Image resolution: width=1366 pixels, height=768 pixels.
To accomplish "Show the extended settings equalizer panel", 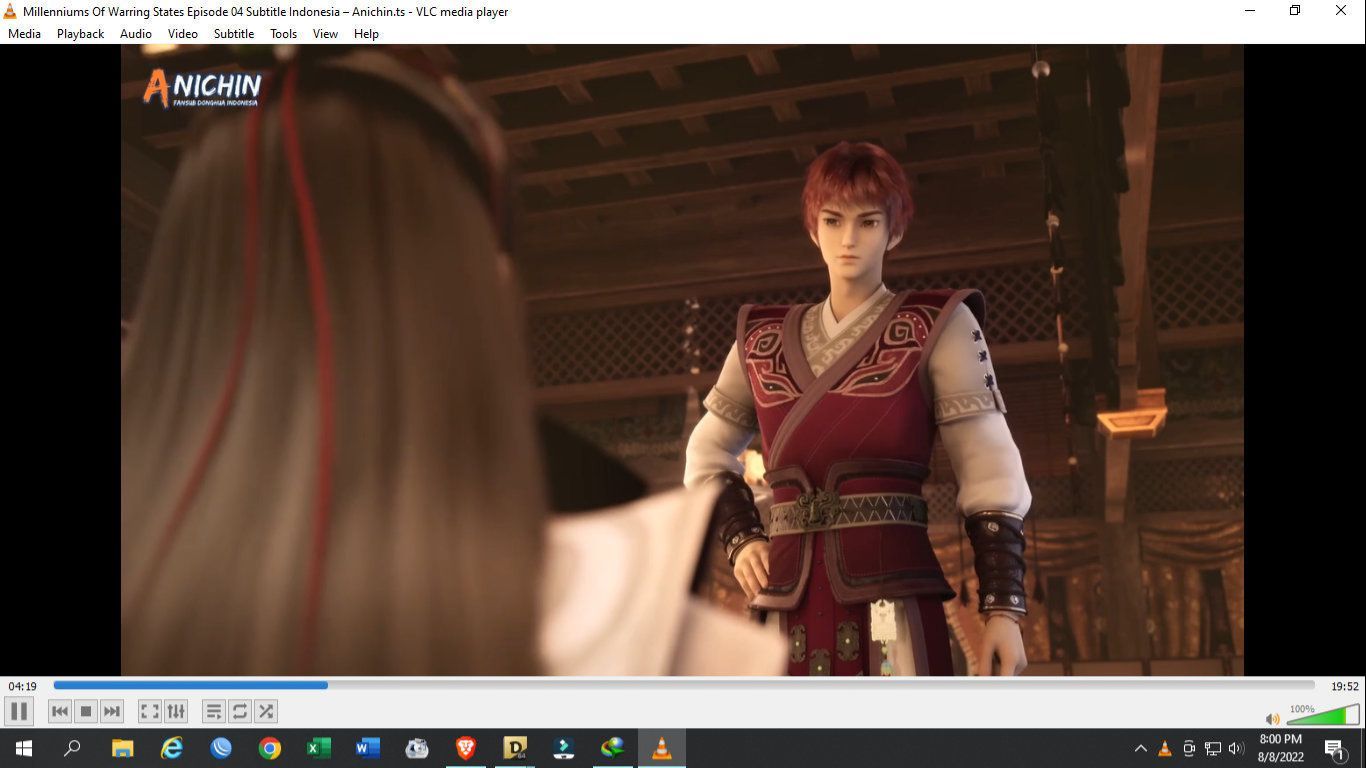I will (x=176, y=711).
